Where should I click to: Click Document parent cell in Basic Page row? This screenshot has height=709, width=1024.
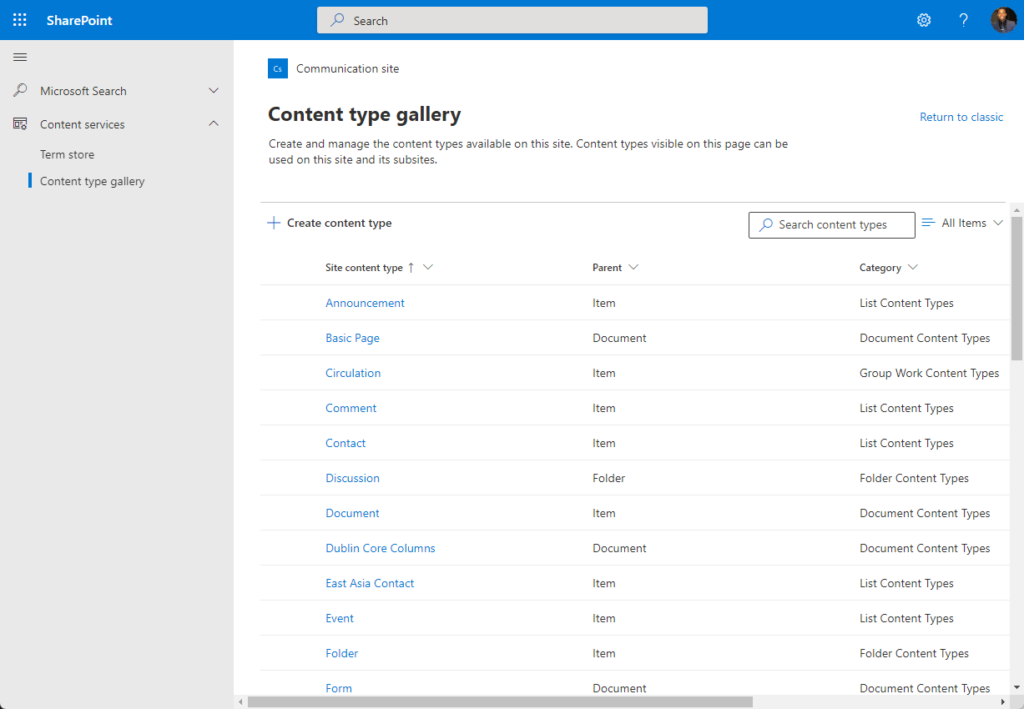click(x=619, y=338)
